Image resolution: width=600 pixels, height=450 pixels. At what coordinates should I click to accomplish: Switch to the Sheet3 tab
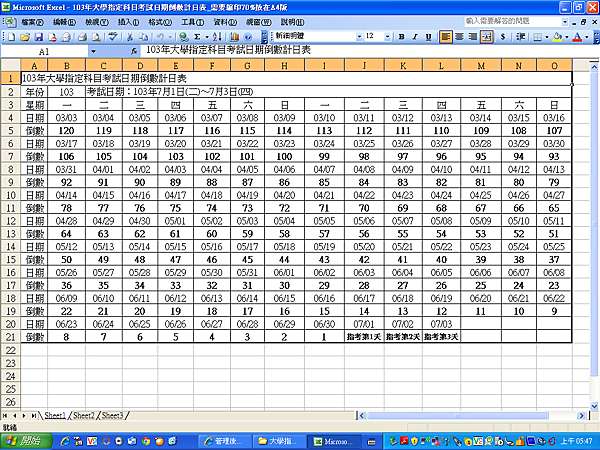(x=112, y=415)
